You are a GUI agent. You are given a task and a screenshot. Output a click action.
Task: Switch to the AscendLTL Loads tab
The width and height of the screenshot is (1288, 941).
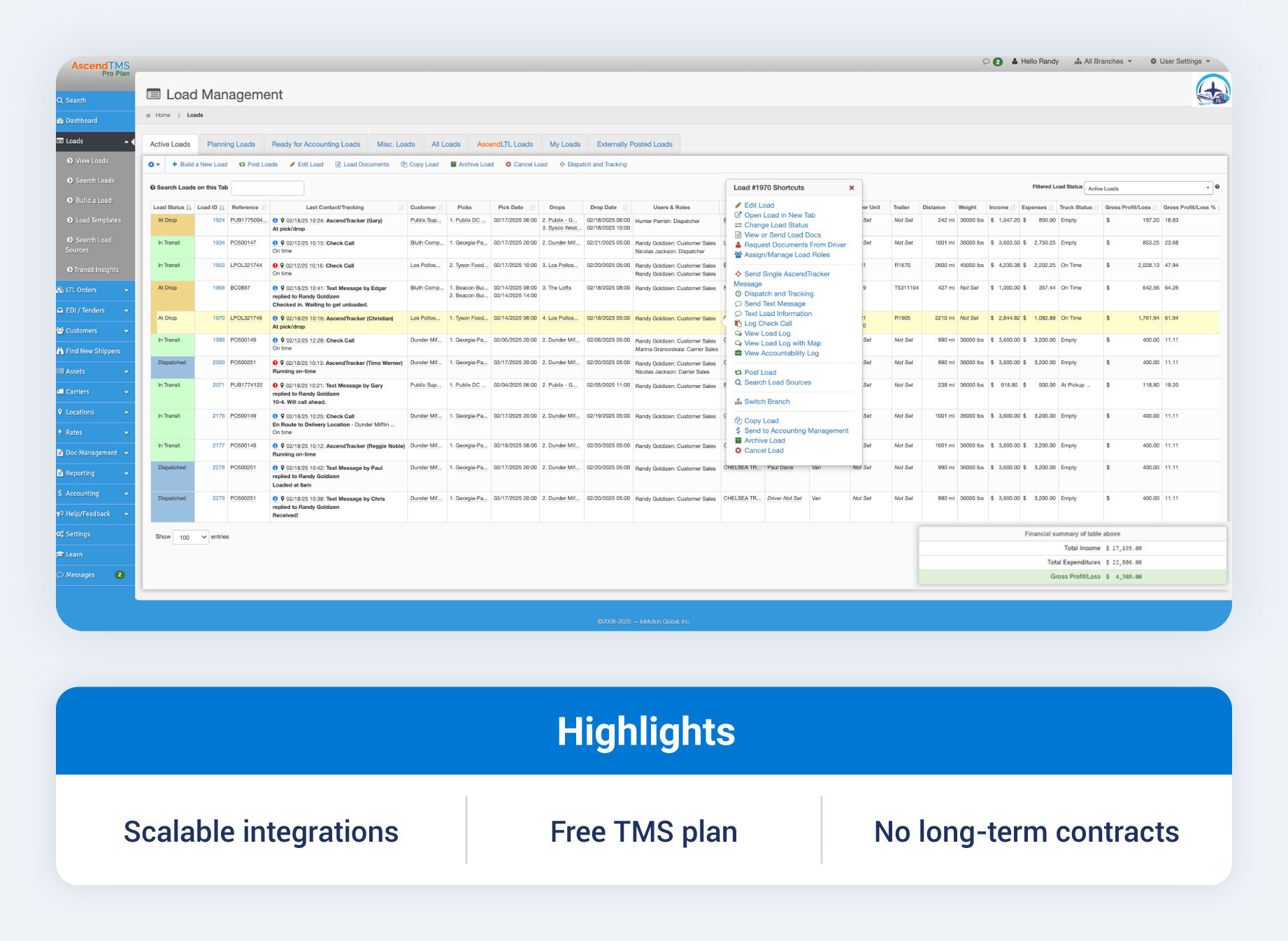[505, 145]
